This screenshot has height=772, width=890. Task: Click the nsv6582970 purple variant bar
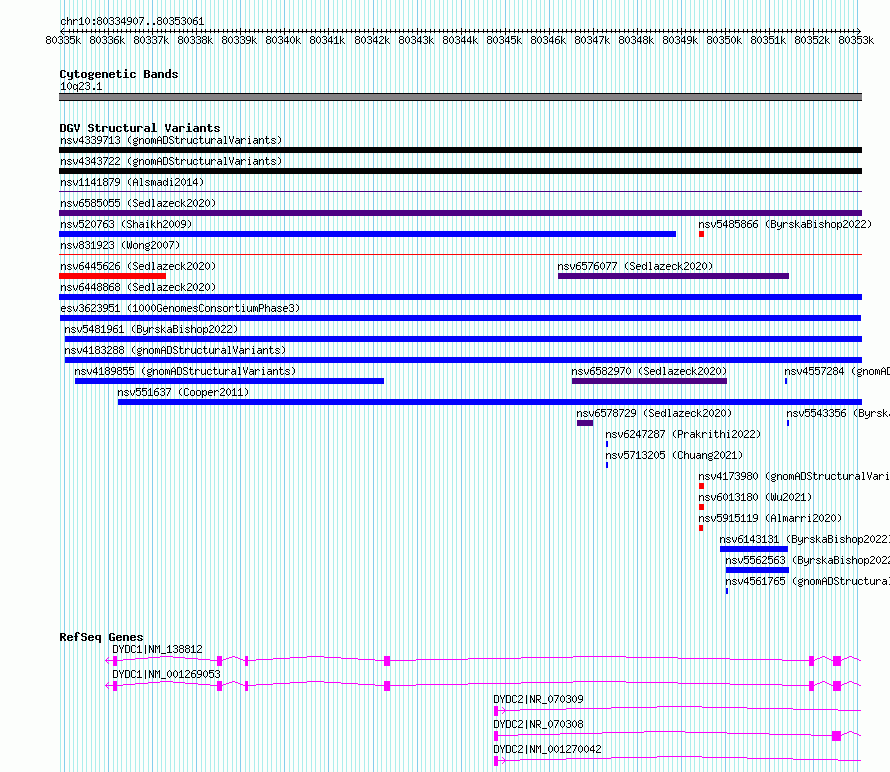tap(649, 381)
